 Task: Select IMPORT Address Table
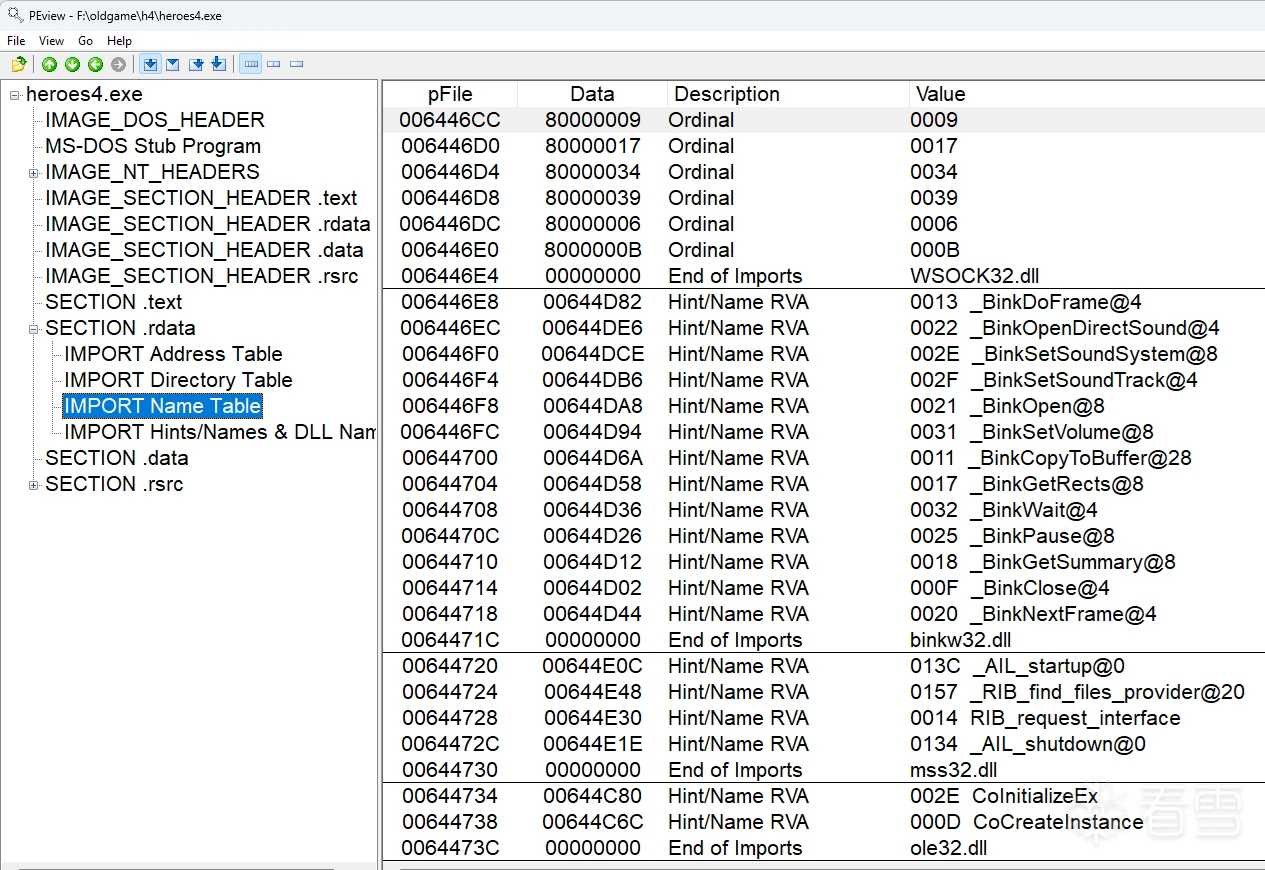[173, 354]
